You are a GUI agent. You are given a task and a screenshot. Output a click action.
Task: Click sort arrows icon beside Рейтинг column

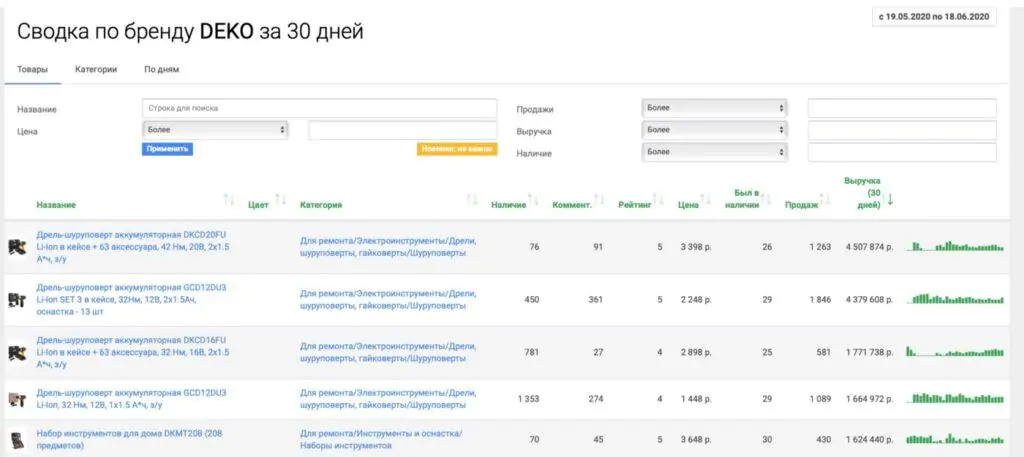click(659, 201)
